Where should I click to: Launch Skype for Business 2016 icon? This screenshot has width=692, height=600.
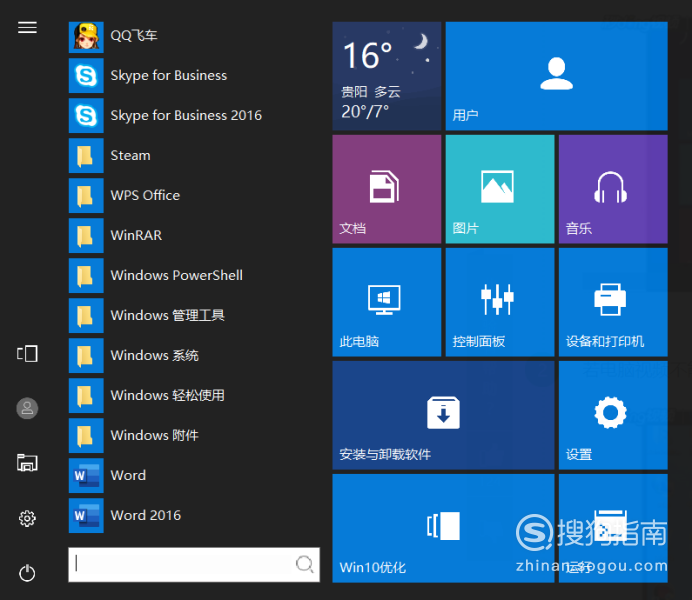(86, 115)
